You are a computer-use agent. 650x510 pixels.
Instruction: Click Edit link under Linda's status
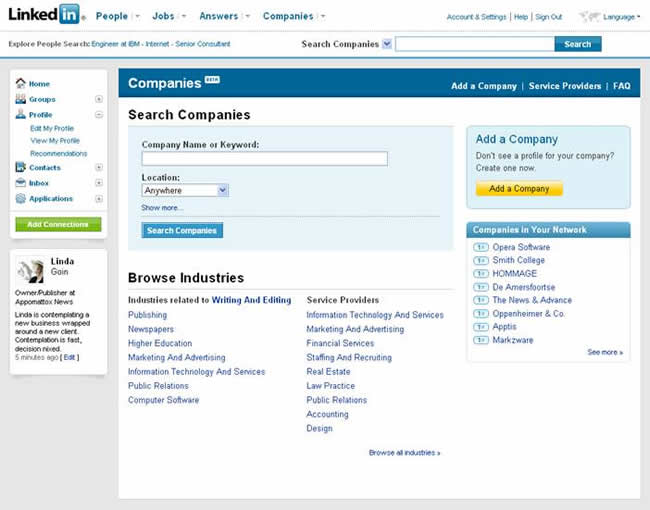[x=69, y=357]
